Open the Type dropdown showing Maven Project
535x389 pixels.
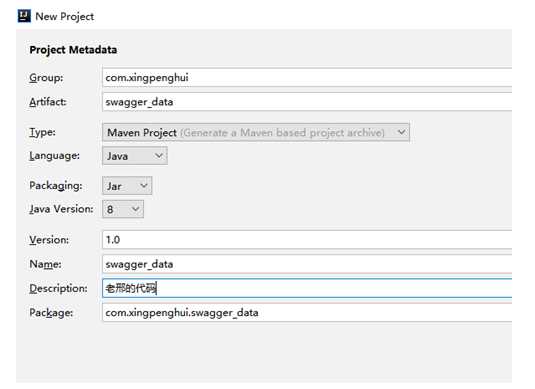[256, 132]
